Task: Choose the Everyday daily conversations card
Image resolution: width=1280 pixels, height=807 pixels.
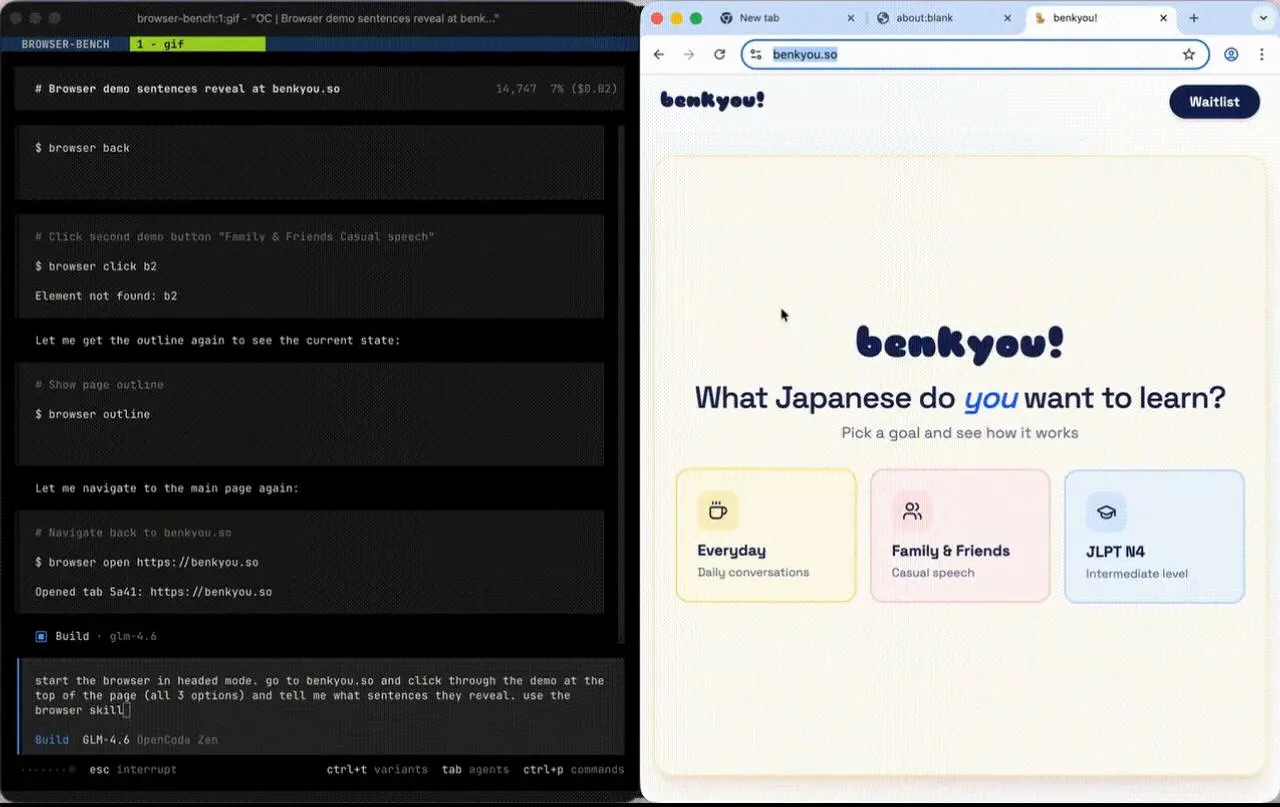Action: coord(766,535)
